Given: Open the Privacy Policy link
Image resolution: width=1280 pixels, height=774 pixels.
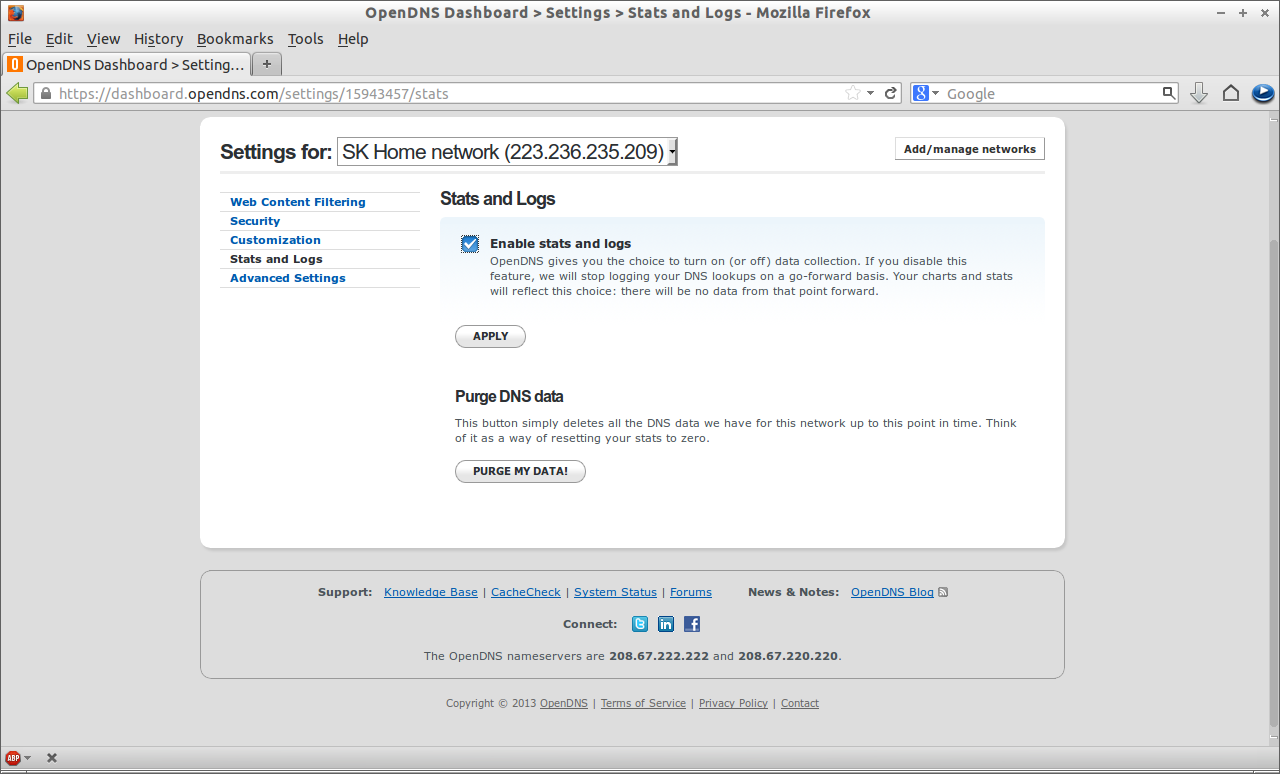Looking at the screenshot, I should tap(733, 703).
